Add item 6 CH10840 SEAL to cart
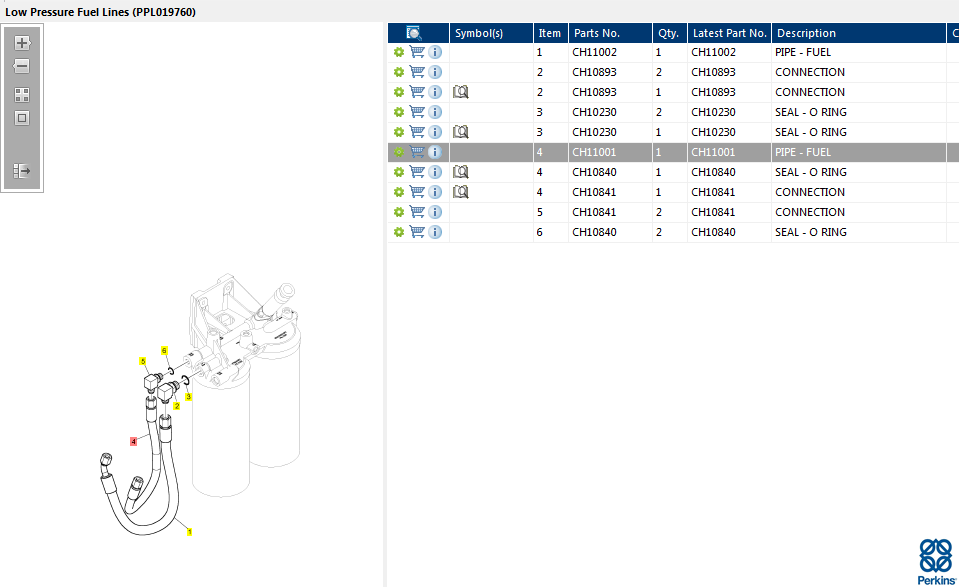 click(417, 232)
